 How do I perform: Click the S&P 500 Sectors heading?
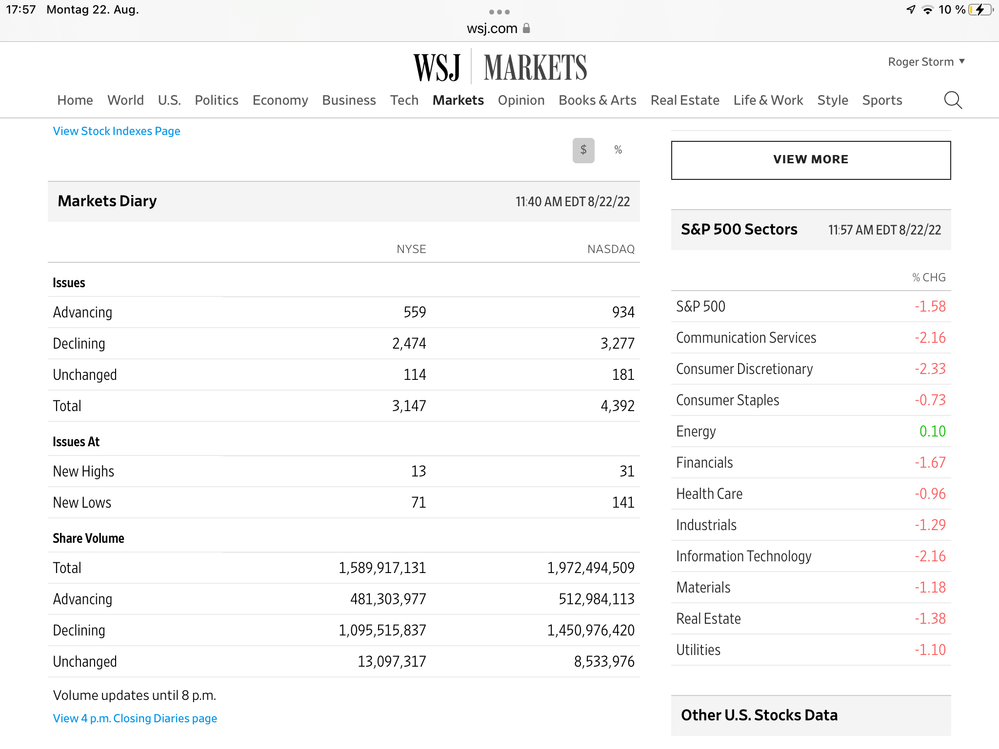point(739,229)
